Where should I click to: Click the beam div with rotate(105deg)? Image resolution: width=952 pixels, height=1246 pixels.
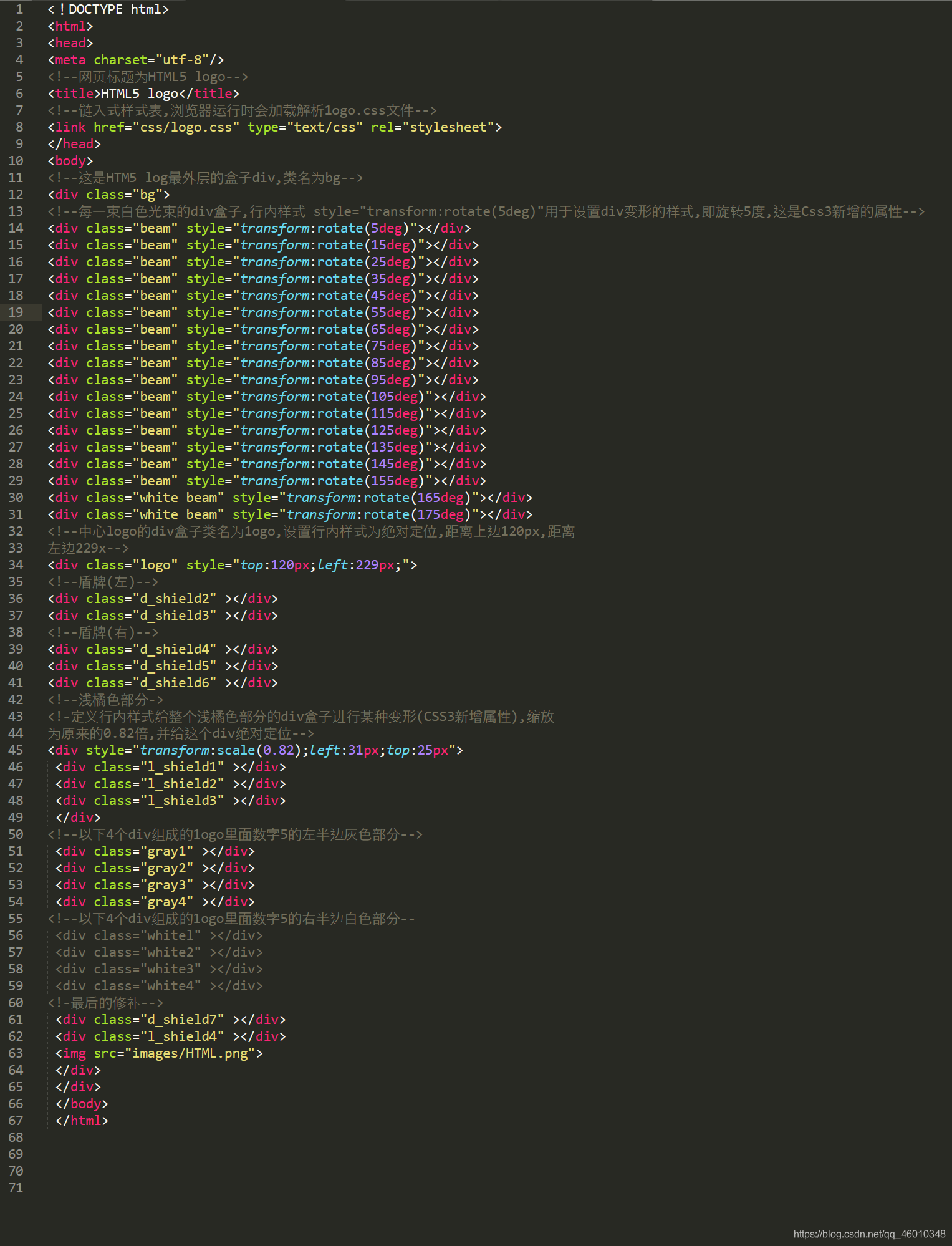[x=267, y=397]
